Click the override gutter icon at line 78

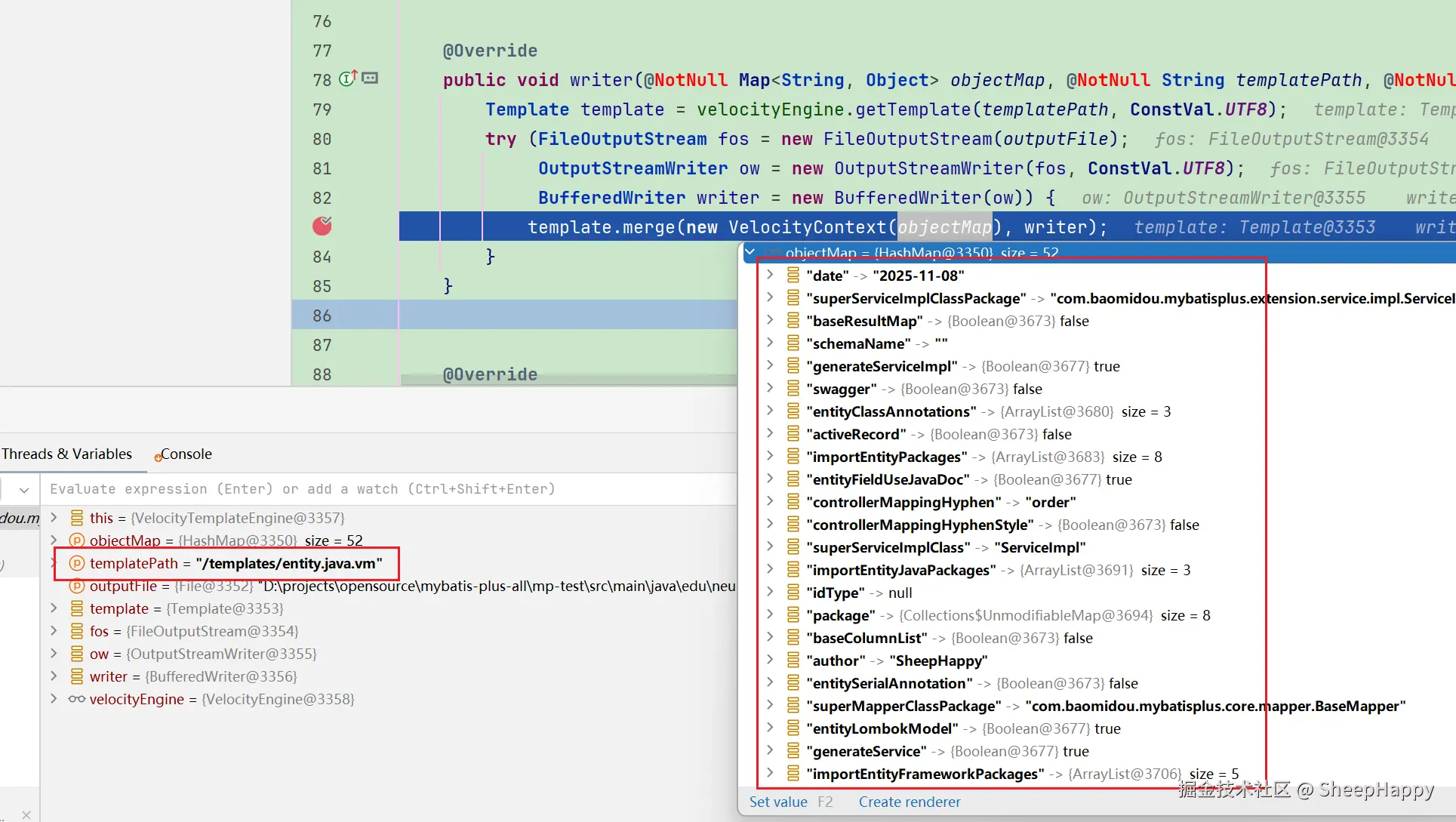click(348, 79)
